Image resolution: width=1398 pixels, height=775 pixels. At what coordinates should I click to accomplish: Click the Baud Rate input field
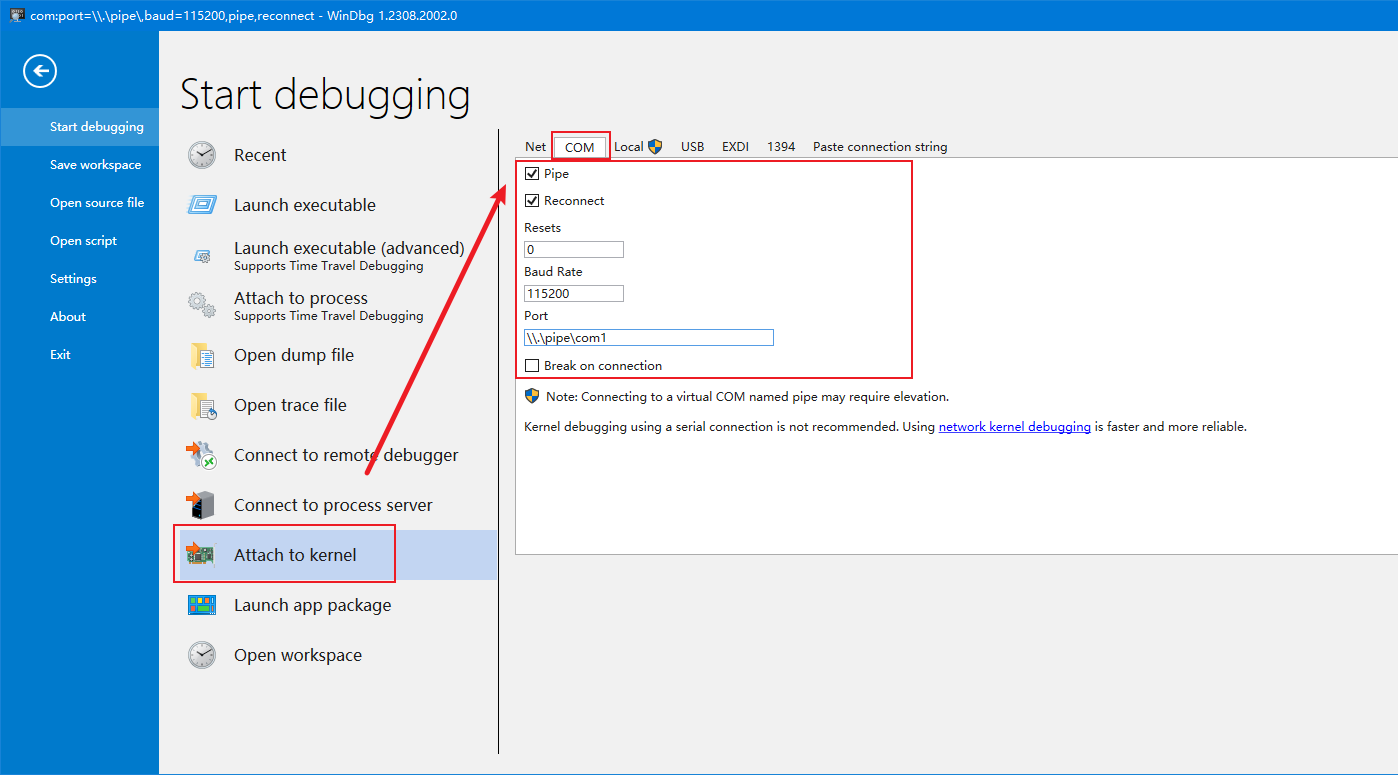(574, 294)
